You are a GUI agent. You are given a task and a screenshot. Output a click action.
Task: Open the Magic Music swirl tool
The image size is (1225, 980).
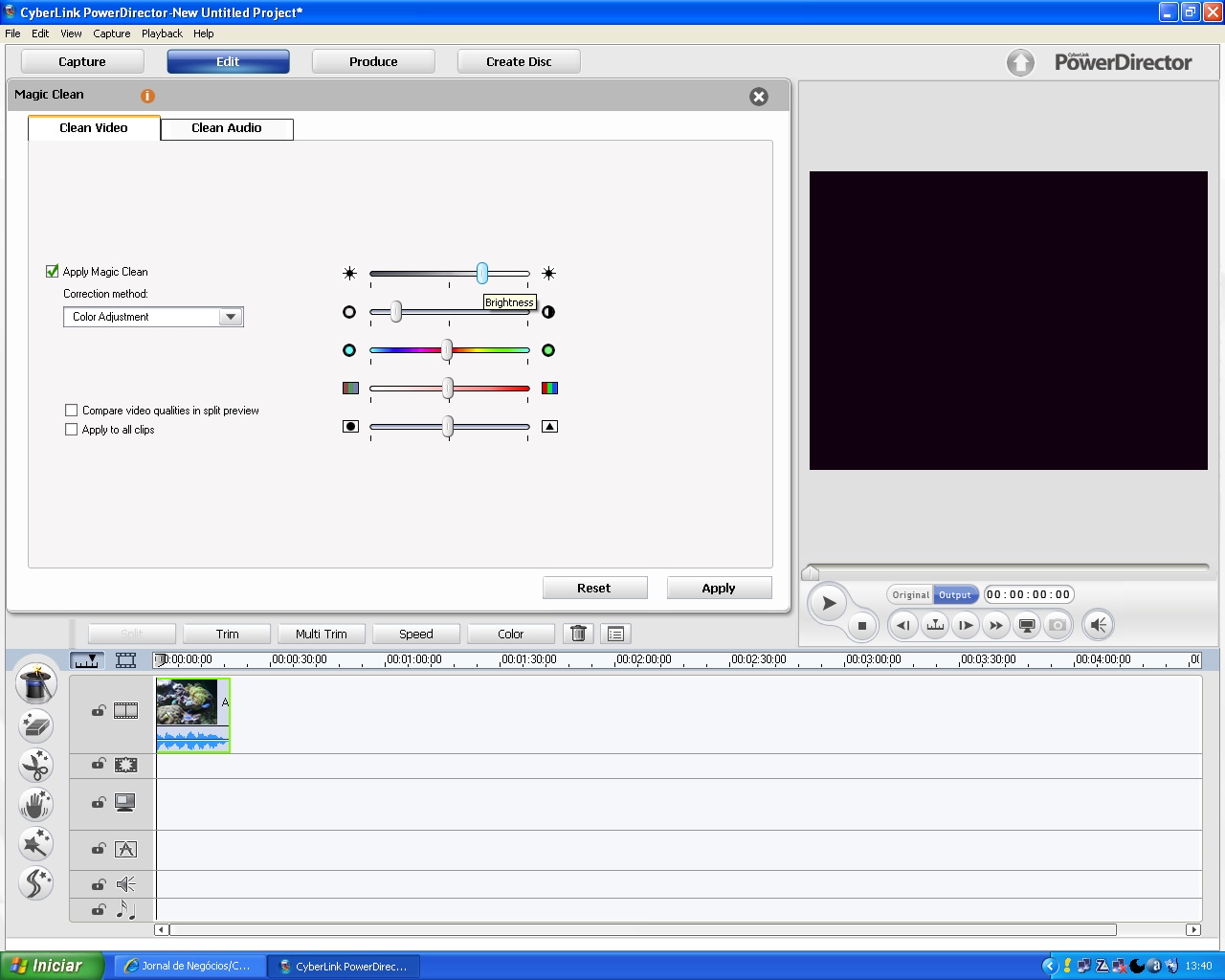[x=36, y=883]
